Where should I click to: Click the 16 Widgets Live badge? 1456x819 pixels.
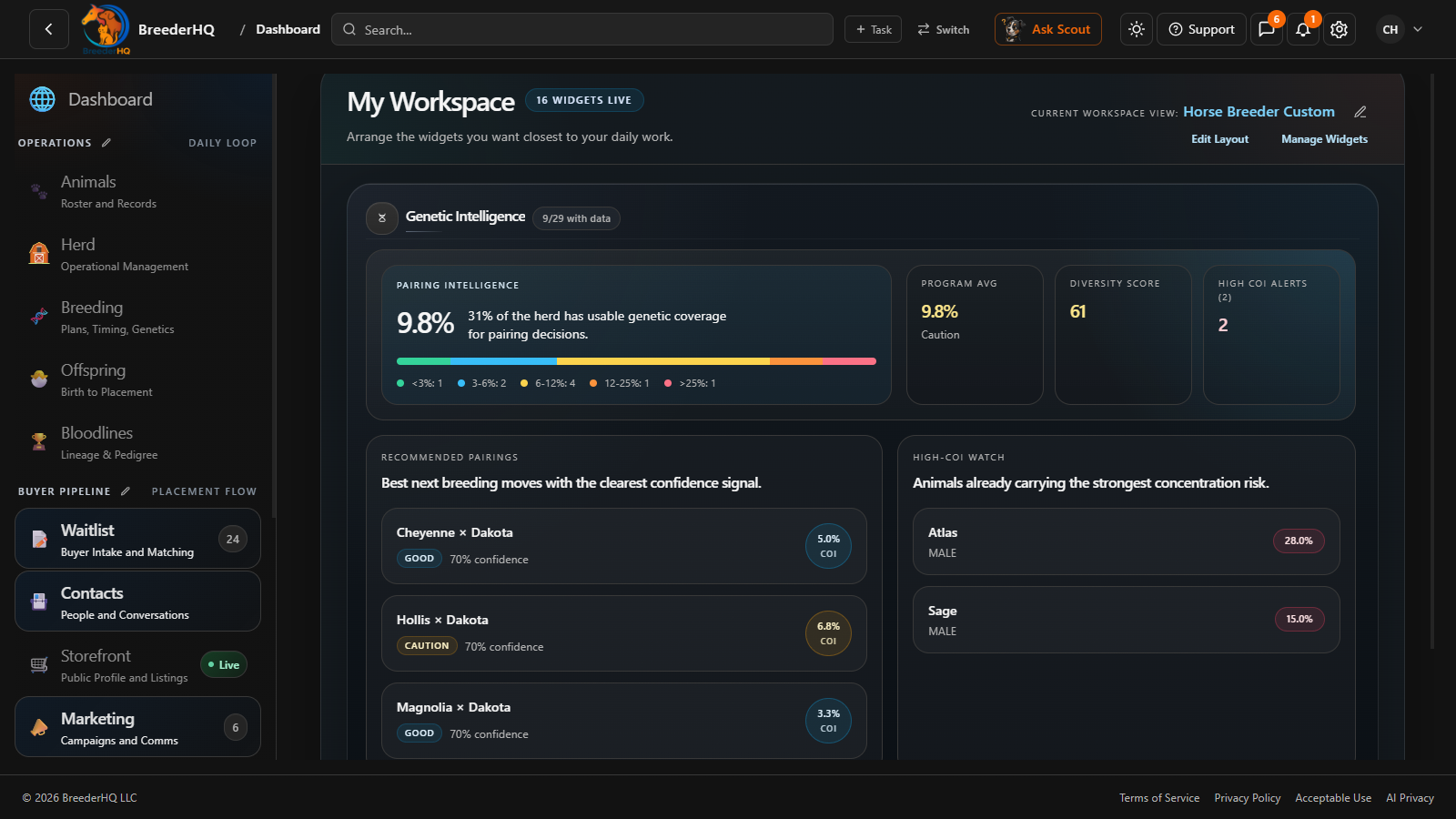click(x=584, y=100)
